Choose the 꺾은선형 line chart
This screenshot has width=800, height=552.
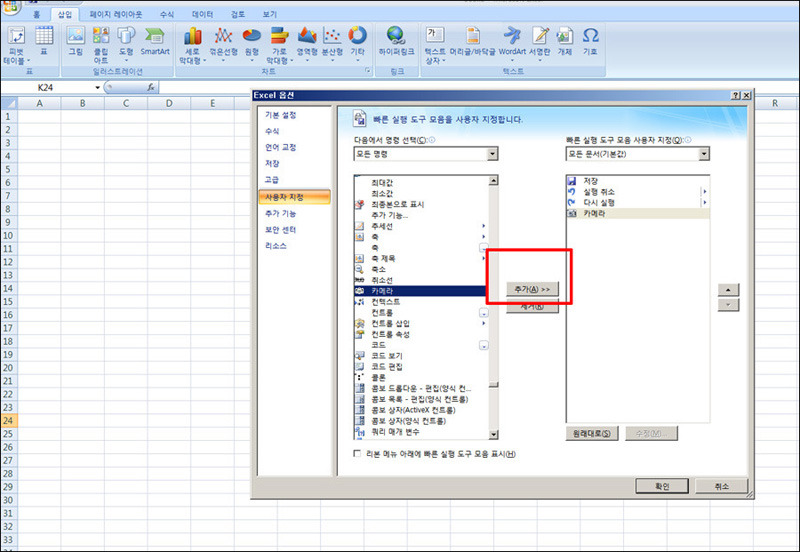point(223,44)
